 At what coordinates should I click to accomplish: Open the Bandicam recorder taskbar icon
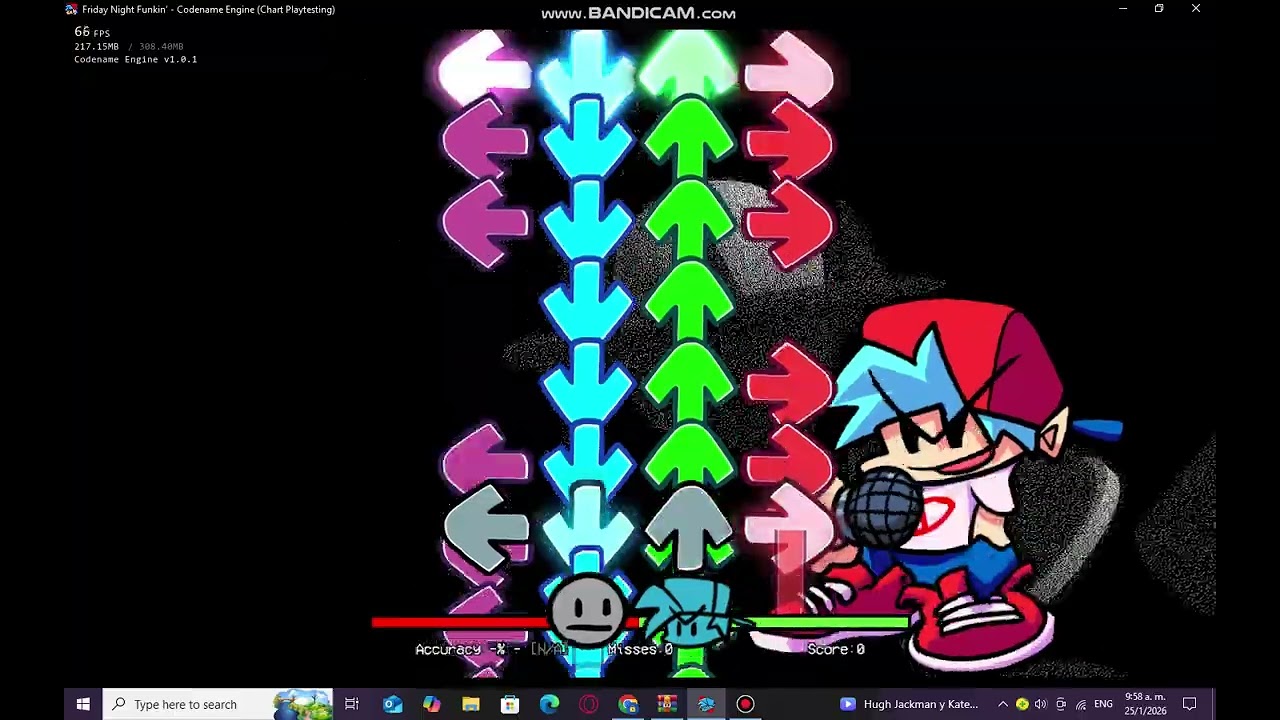745,704
